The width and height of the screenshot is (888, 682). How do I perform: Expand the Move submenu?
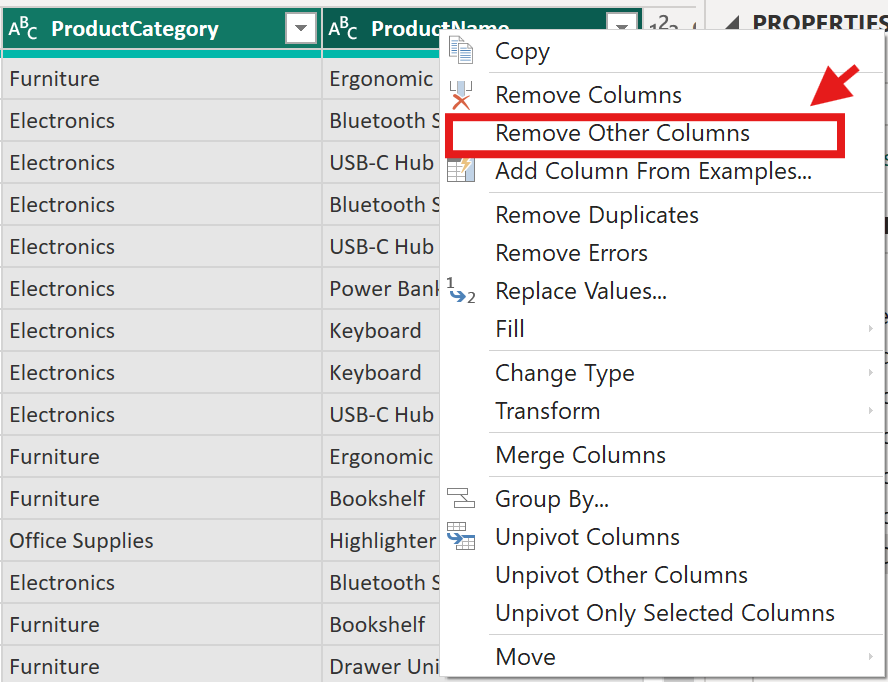pos(870,657)
